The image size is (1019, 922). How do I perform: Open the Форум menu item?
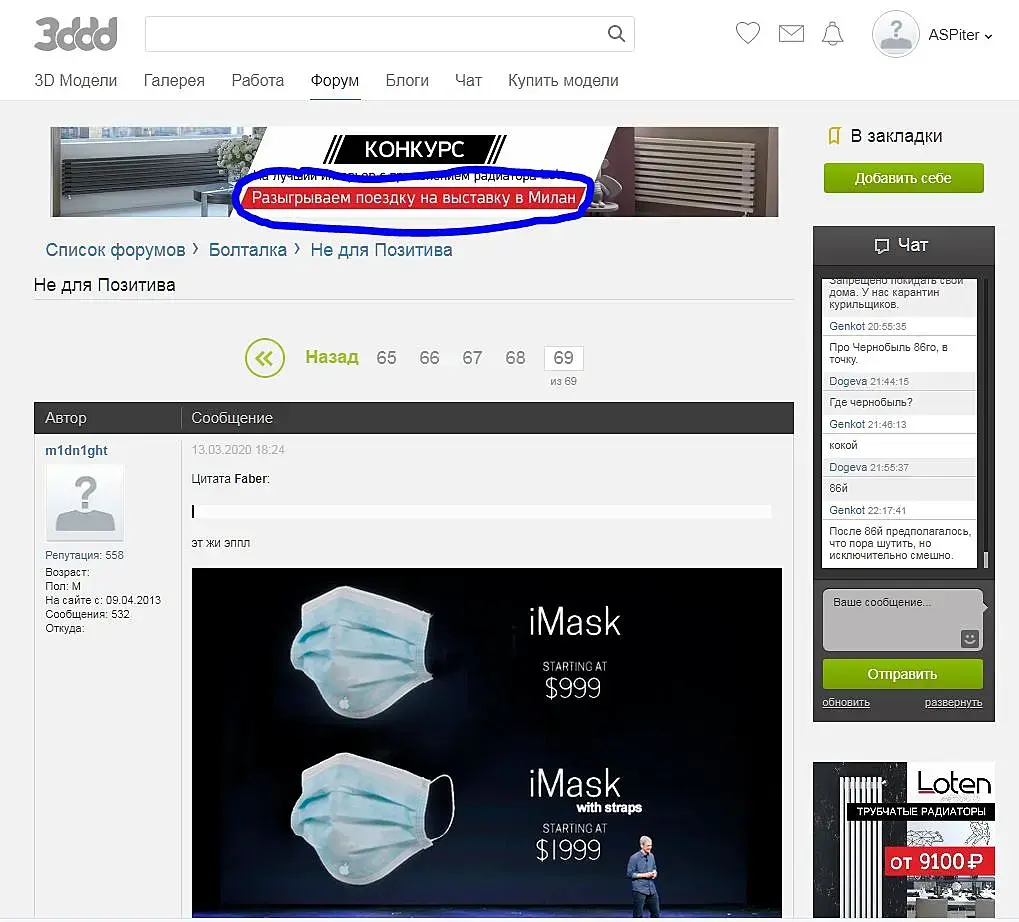point(335,81)
